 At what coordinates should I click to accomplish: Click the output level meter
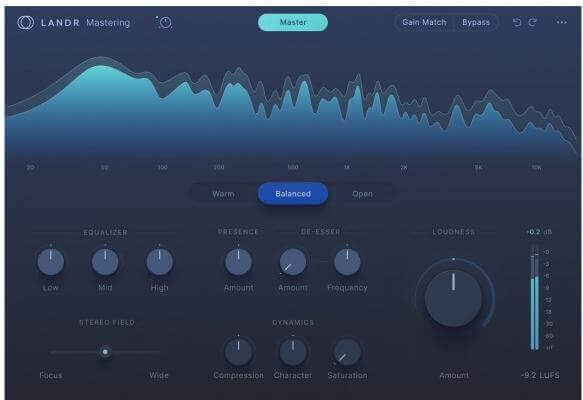(535, 297)
